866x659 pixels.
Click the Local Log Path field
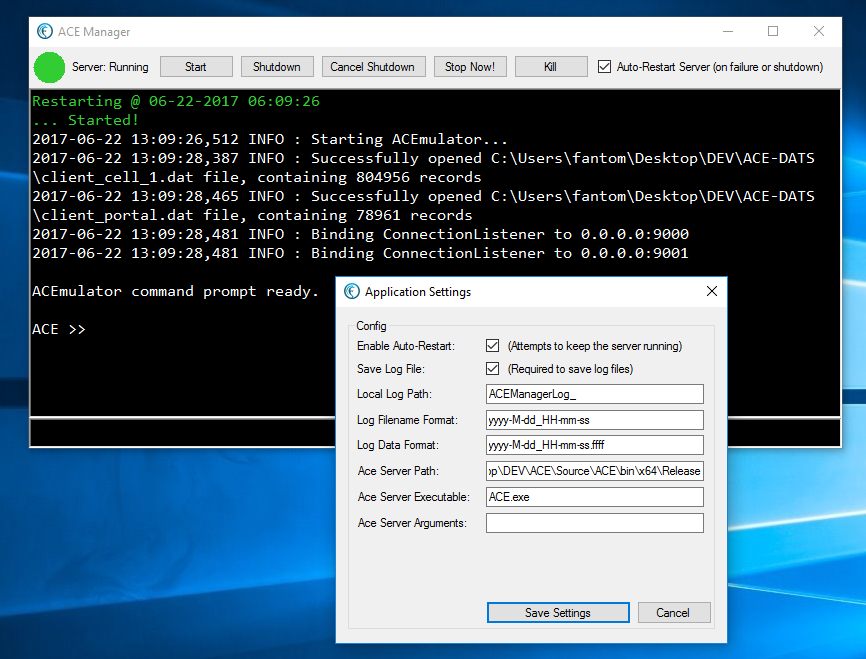594,394
